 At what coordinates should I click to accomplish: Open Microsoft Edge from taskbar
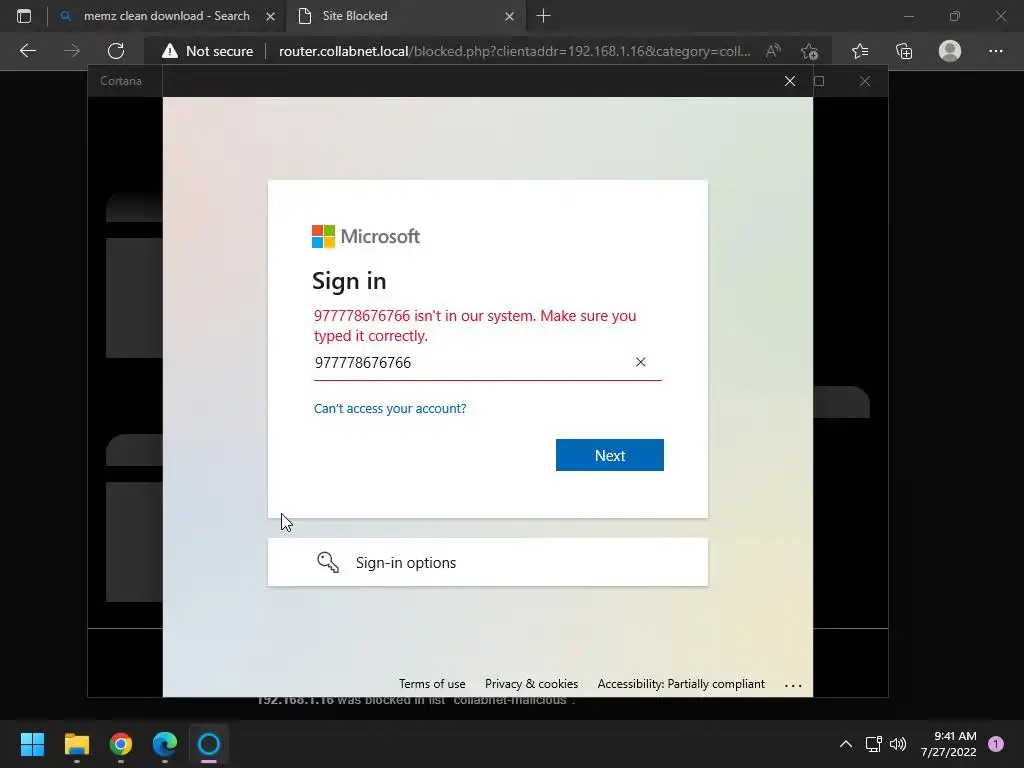point(165,744)
